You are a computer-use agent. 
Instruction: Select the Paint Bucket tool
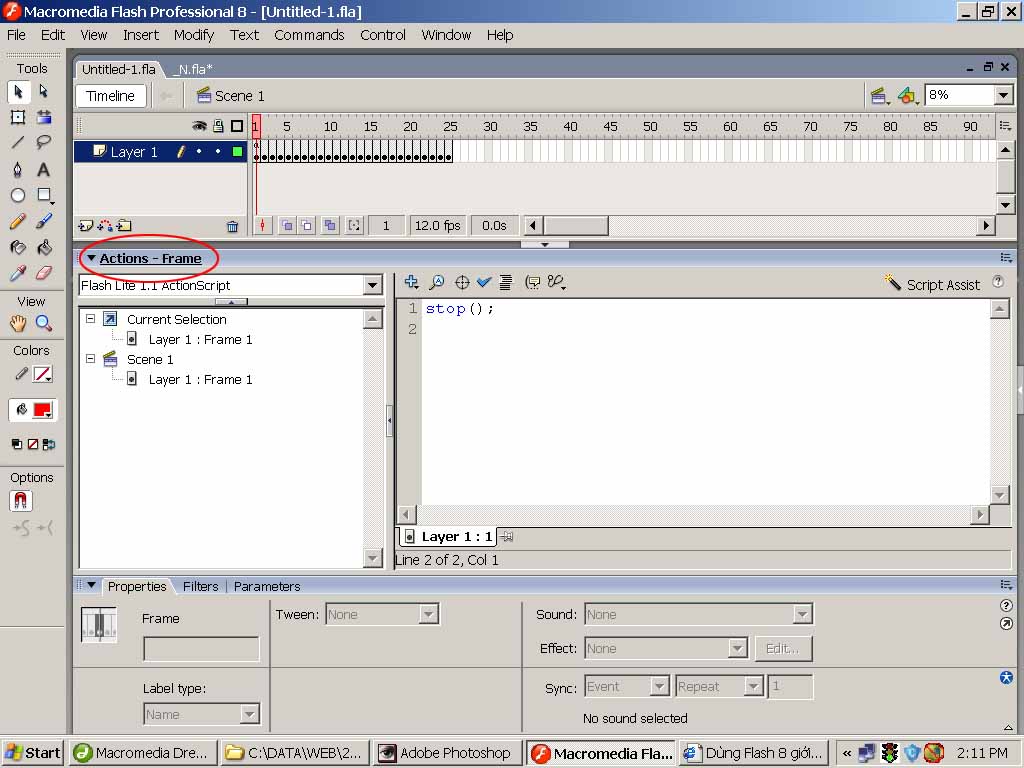(x=44, y=248)
